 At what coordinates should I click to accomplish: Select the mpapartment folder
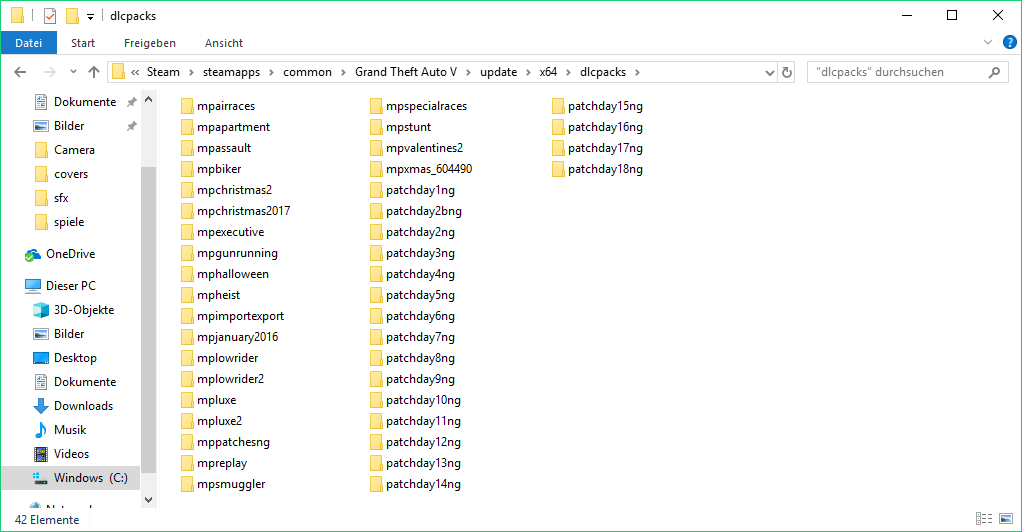[x=233, y=127]
